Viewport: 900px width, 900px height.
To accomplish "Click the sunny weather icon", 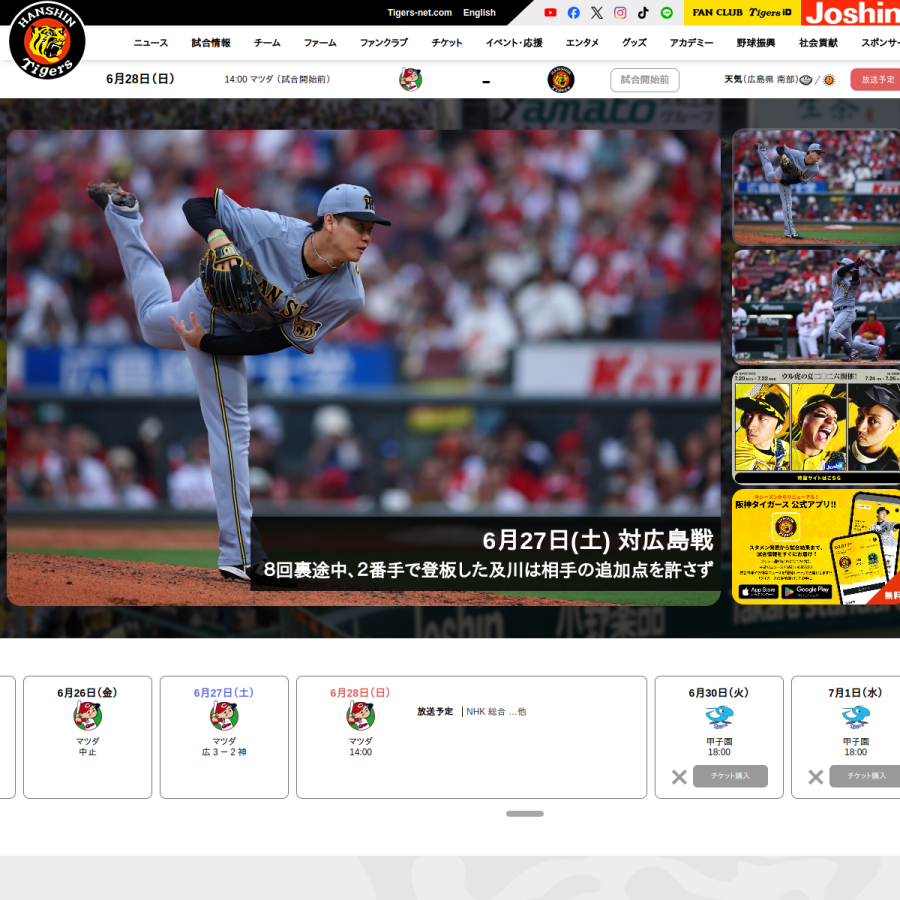I will pos(829,80).
